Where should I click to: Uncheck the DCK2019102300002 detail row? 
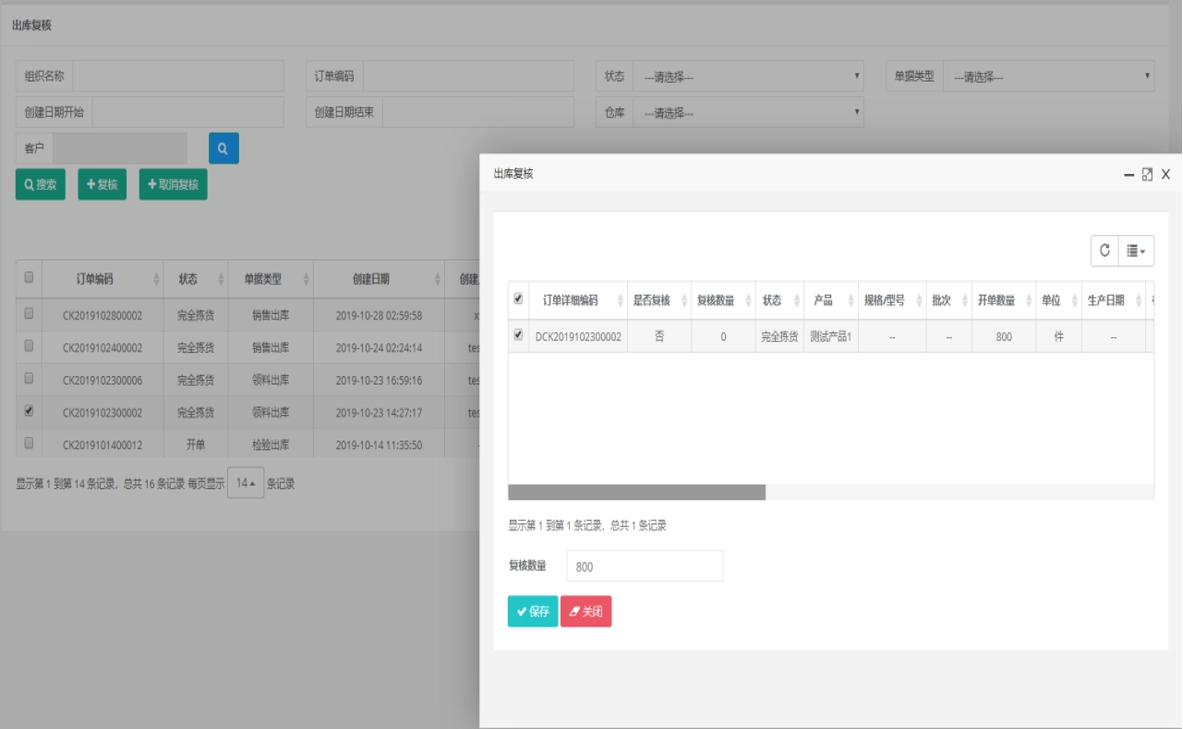tap(518, 334)
